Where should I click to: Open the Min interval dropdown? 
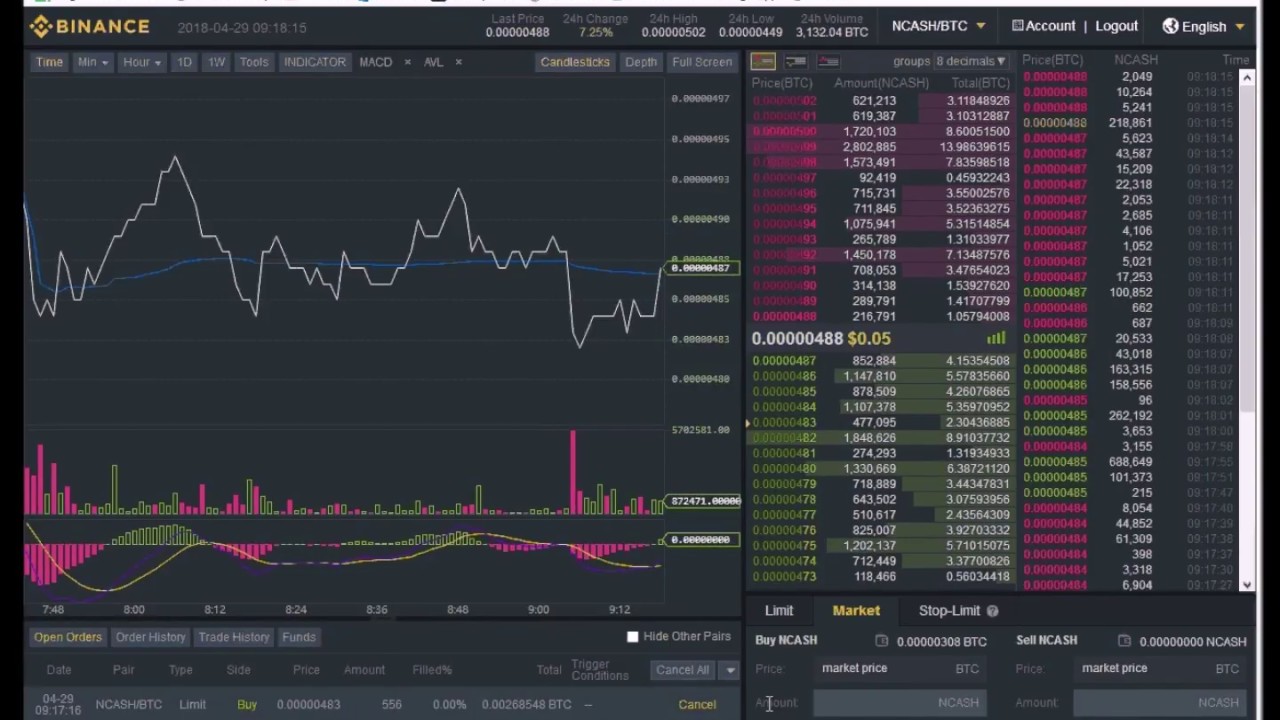point(92,62)
